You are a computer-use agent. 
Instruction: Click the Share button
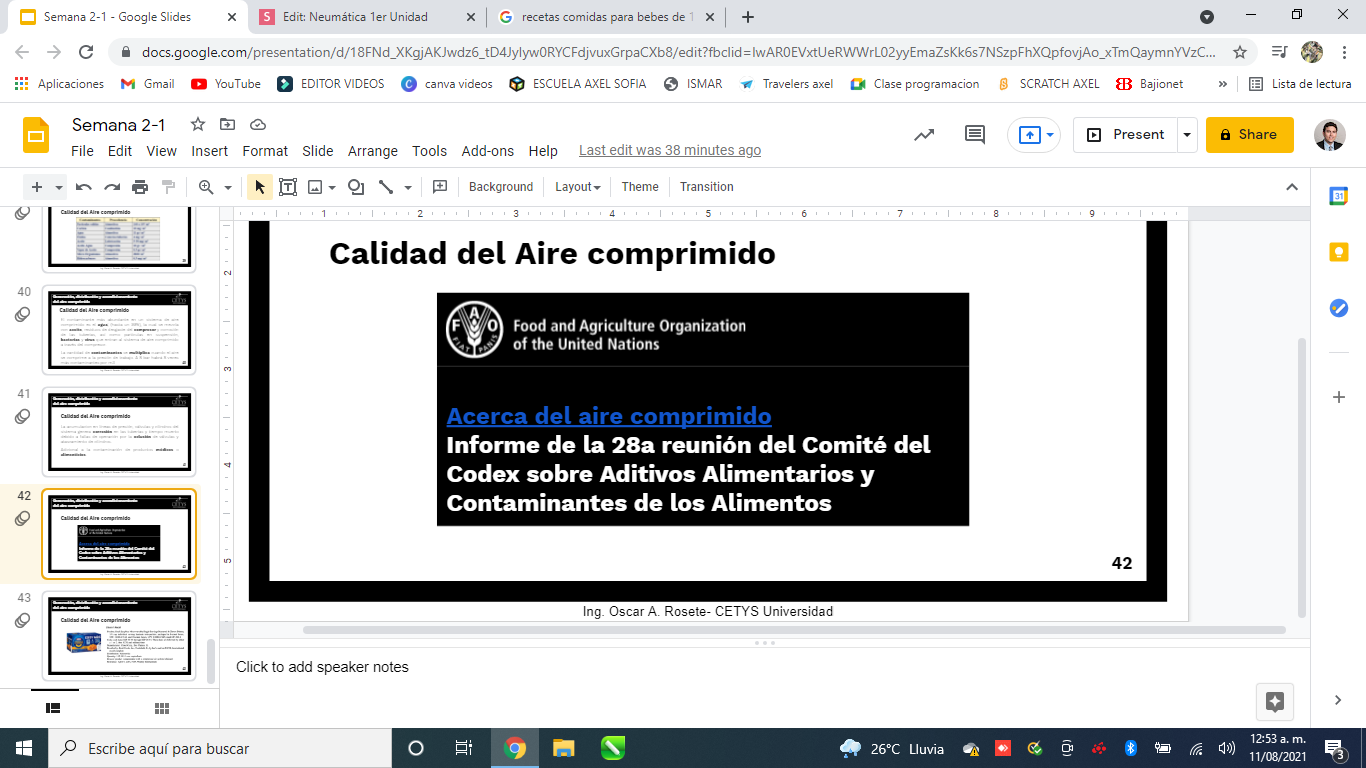pyautogui.click(x=1250, y=135)
